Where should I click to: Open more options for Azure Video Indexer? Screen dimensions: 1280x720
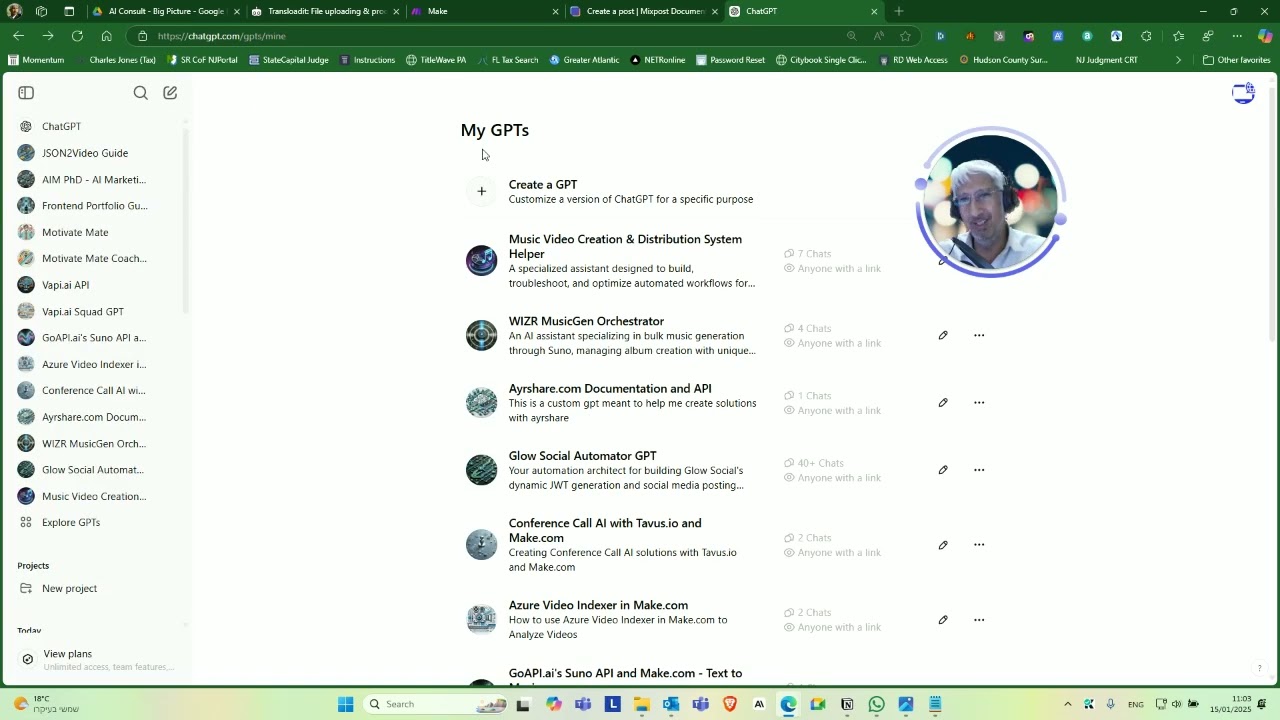pyautogui.click(x=979, y=620)
